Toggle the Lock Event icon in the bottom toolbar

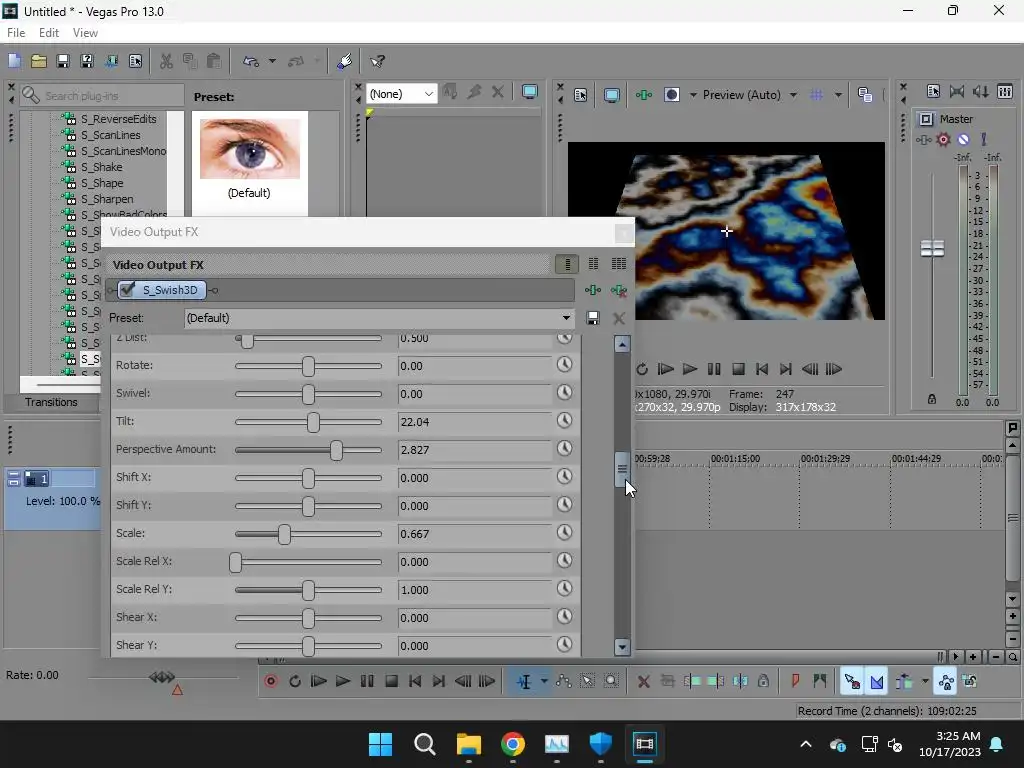coord(763,681)
